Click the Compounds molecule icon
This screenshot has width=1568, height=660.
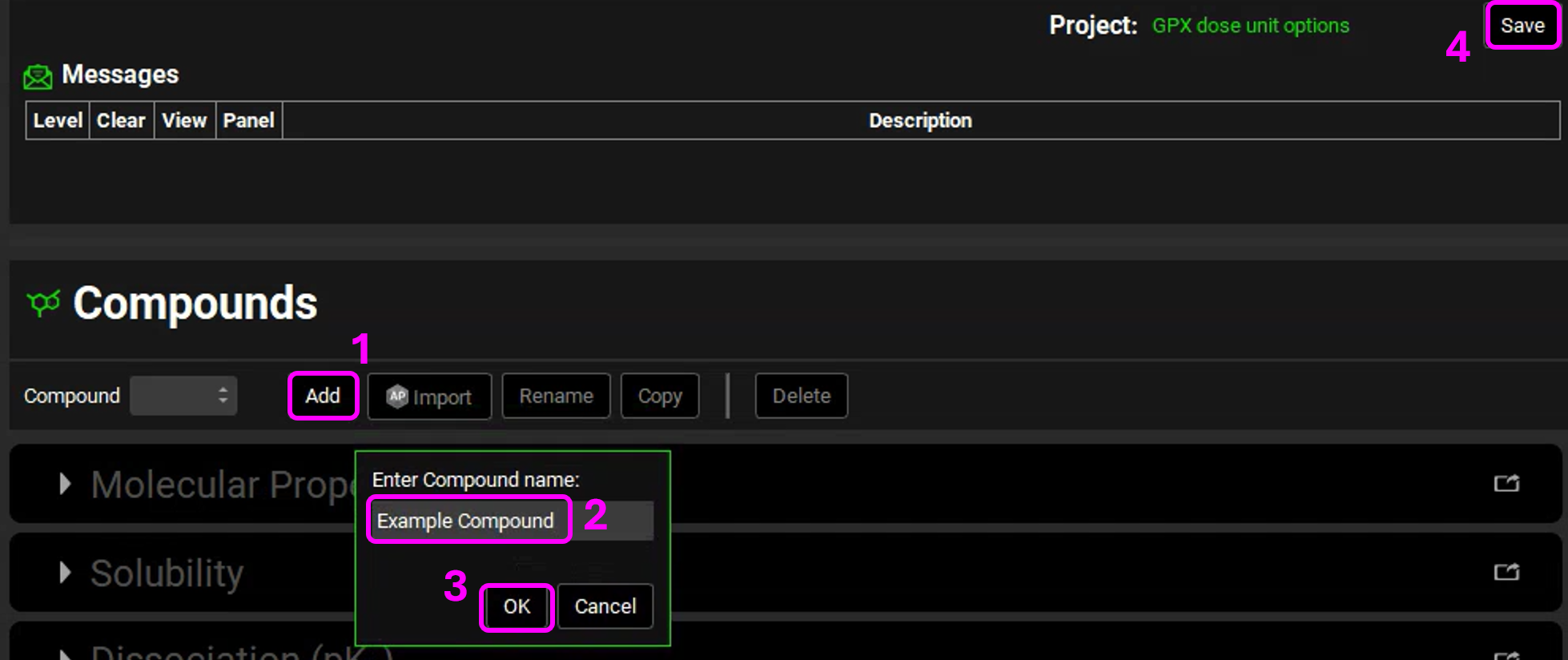pyautogui.click(x=43, y=304)
